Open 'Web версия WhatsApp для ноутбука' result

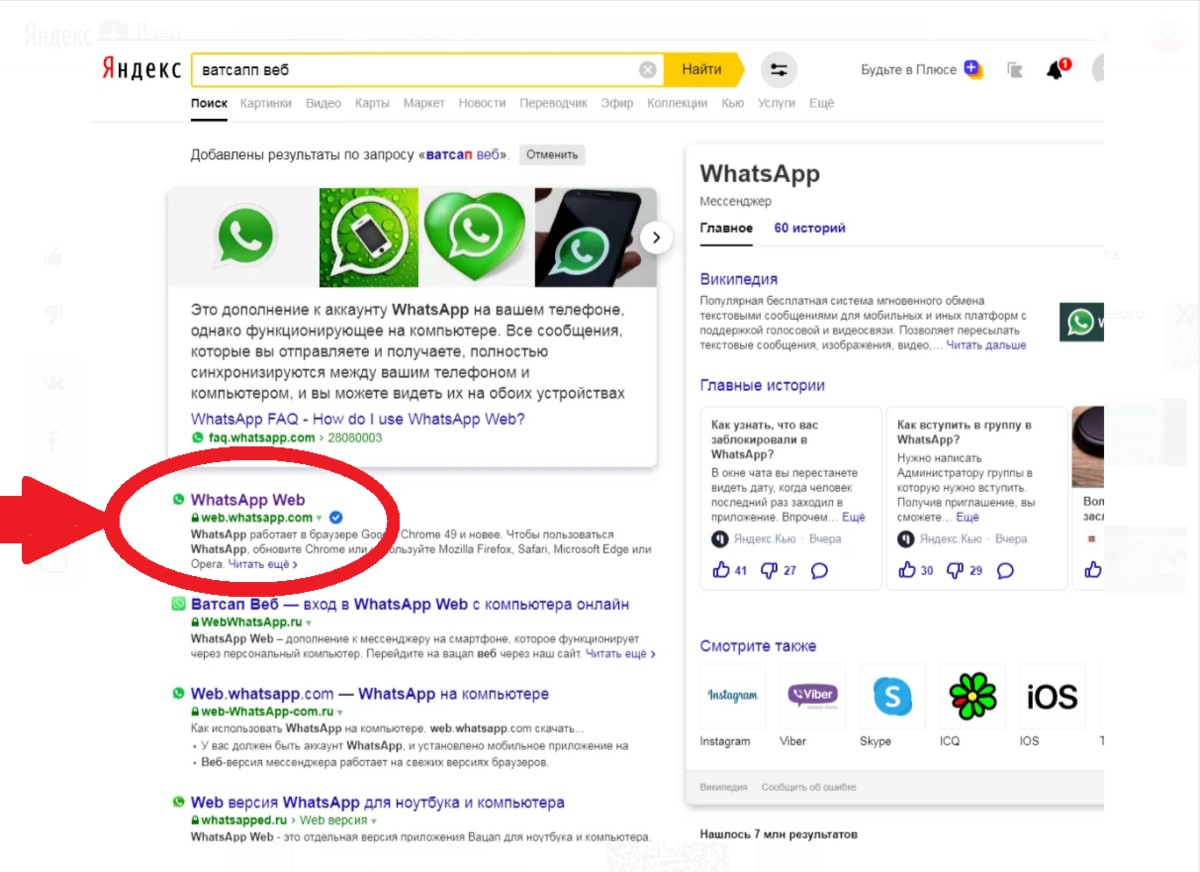pos(377,803)
